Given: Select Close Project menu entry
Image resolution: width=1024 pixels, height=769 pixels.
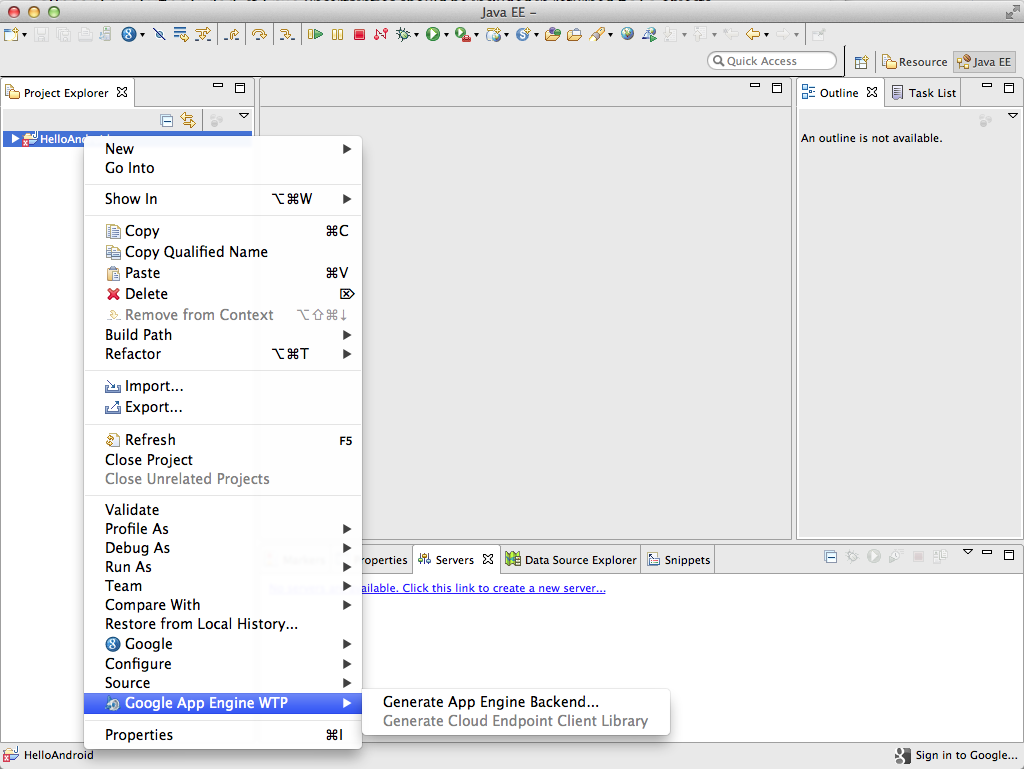Looking at the screenshot, I should pyautogui.click(x=223, y=460).
